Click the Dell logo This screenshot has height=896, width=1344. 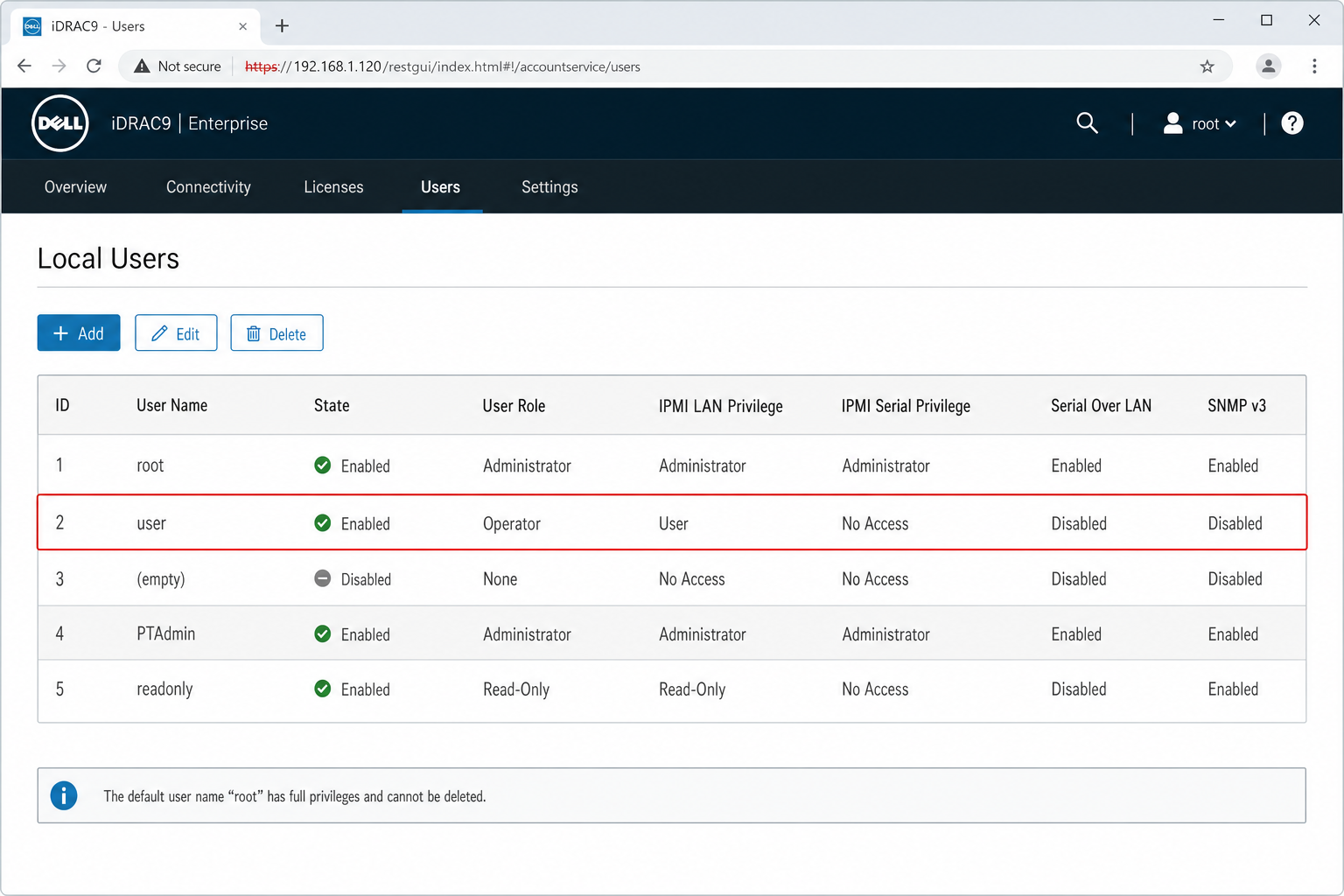pos(60,123)
